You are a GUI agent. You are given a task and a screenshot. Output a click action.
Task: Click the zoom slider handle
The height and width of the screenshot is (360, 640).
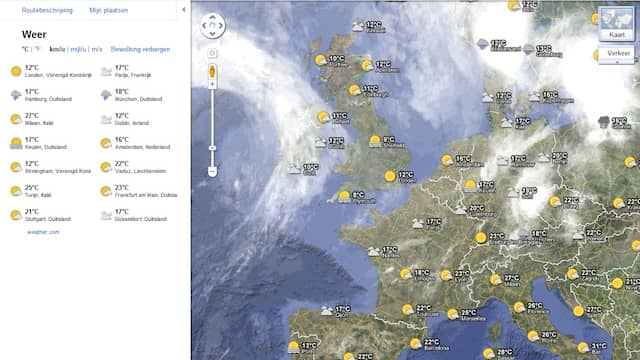(x=212, y=148)
